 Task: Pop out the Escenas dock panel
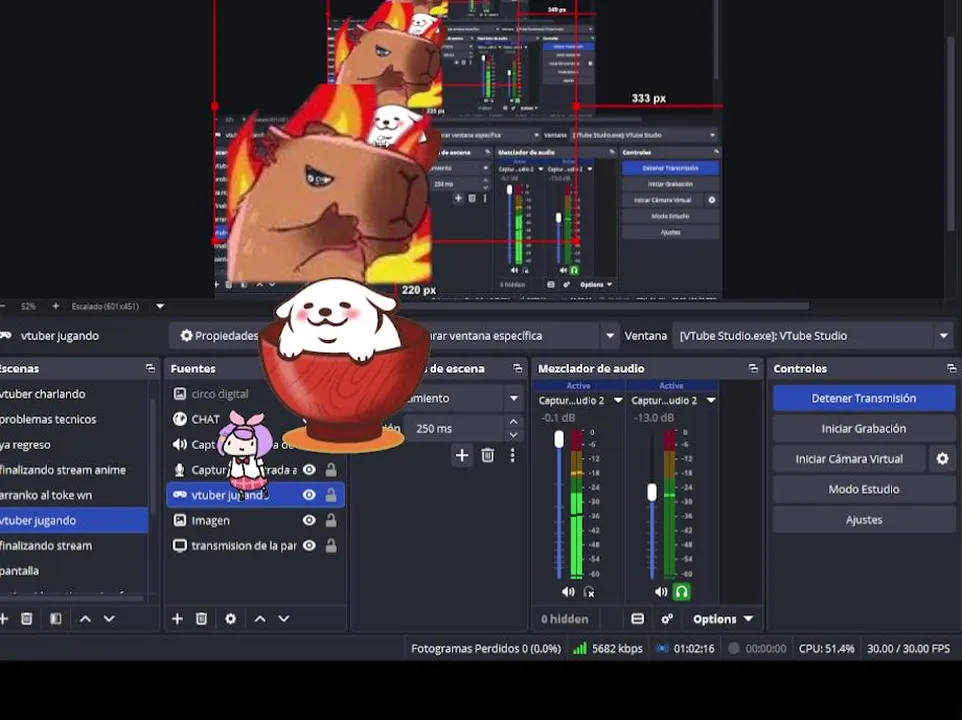(150, 368)
